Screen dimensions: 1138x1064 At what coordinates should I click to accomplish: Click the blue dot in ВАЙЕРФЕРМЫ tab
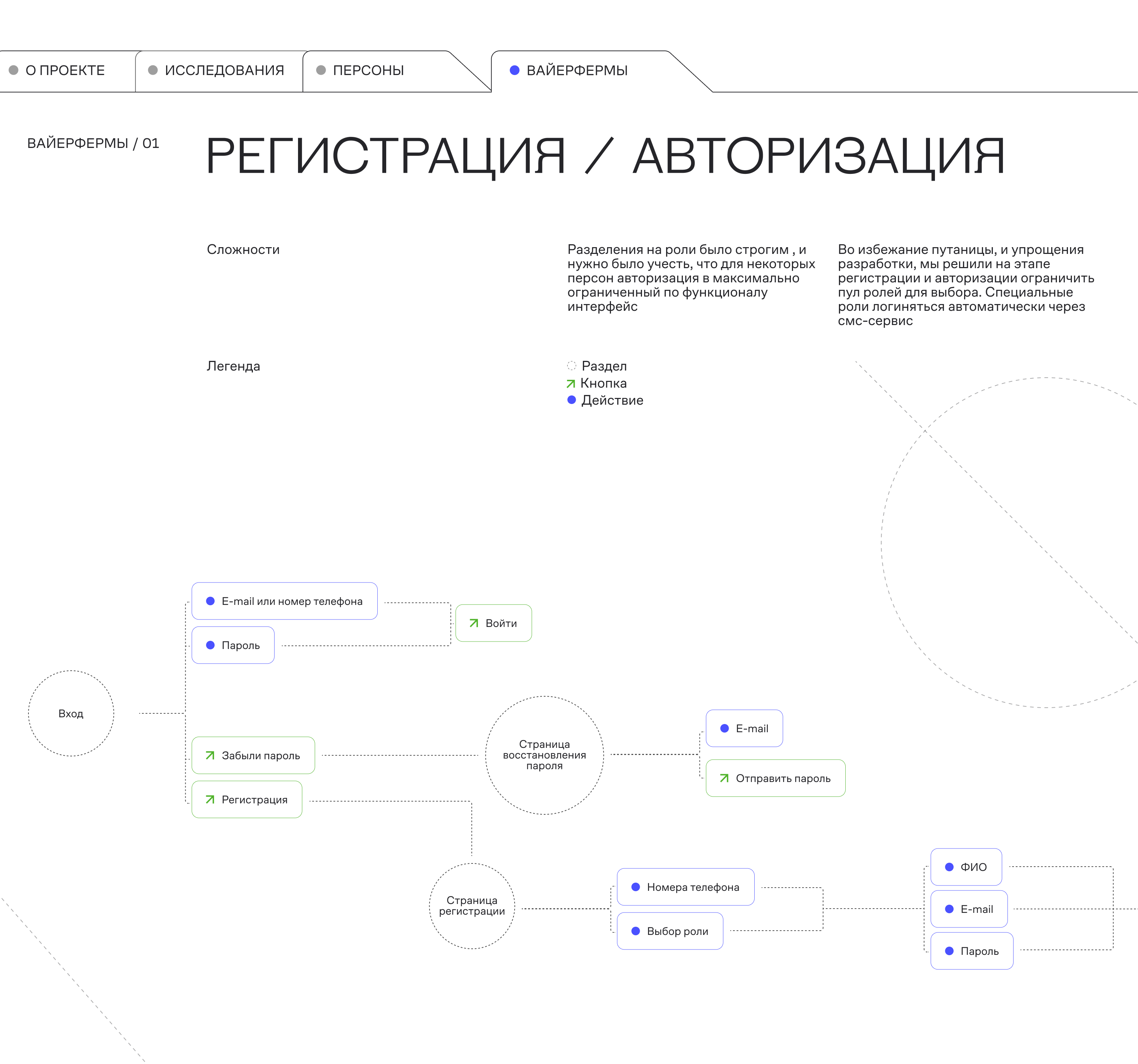(514, 70)
